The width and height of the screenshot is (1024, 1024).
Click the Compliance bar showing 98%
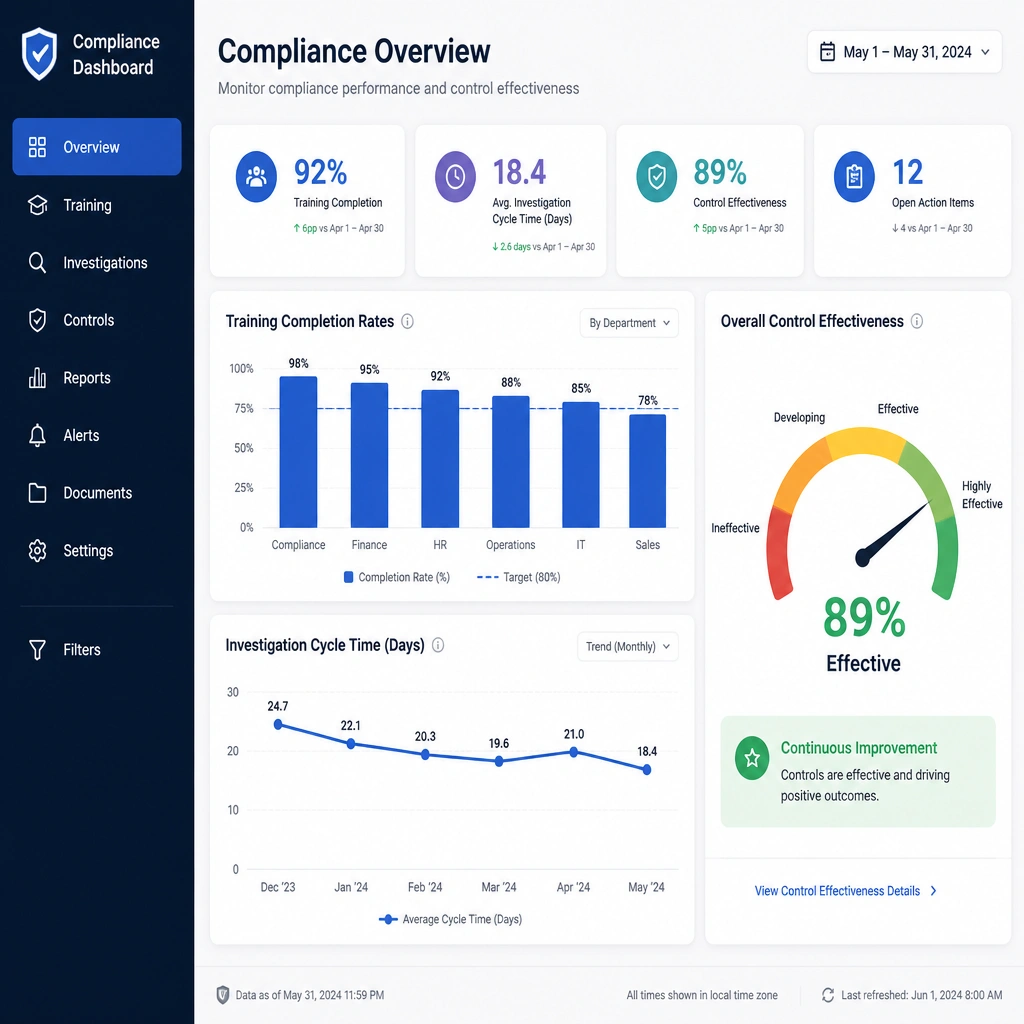pyautogui.click(x=298, y=452)
